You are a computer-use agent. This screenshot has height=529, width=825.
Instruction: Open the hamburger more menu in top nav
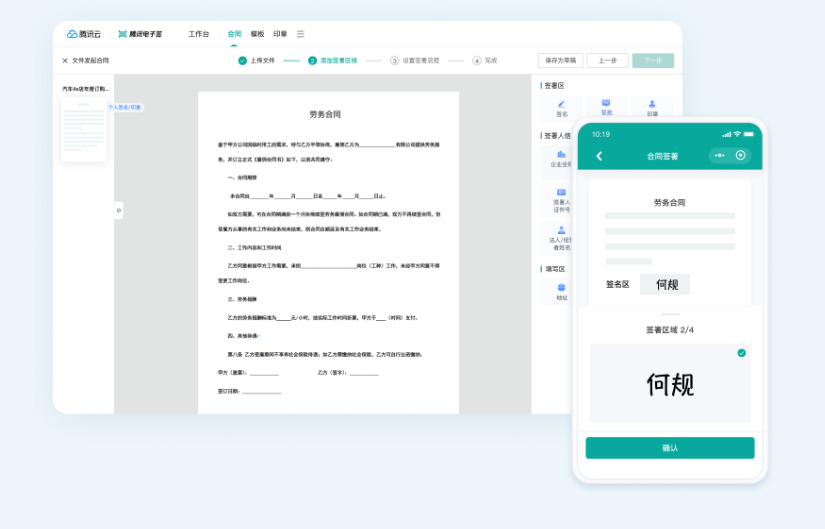tap(301, 34)
